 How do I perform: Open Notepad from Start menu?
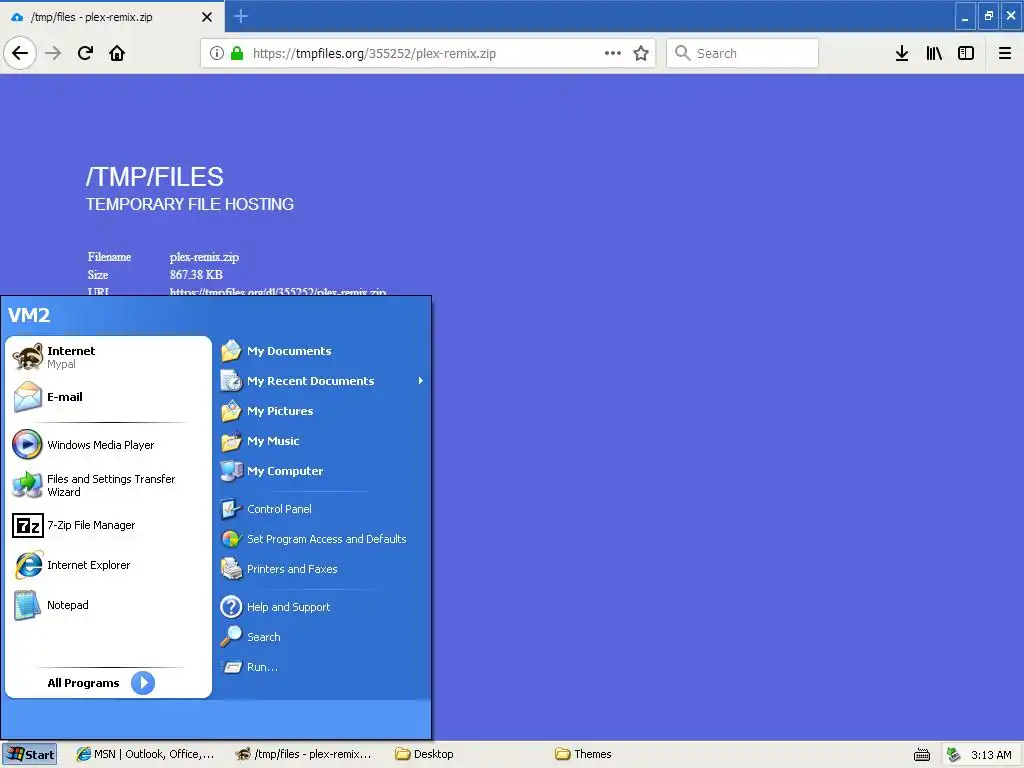(108, 605)
